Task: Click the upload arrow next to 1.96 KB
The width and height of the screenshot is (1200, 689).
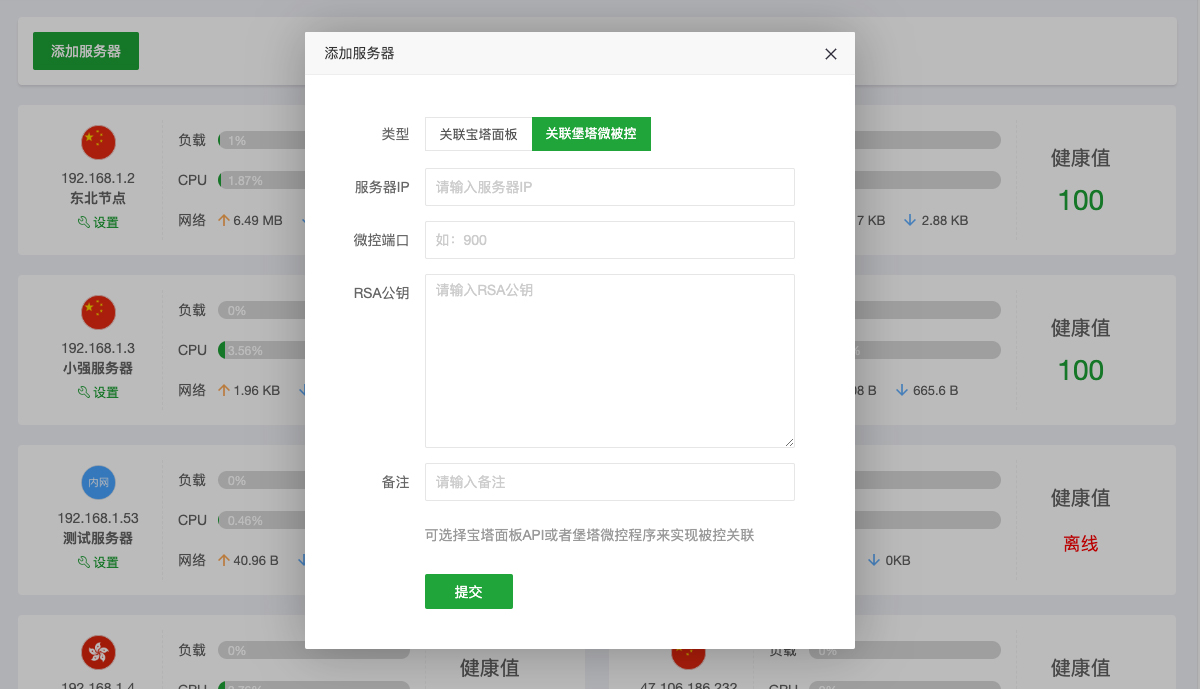Action: pyautogui.click(x=224, y=390)
